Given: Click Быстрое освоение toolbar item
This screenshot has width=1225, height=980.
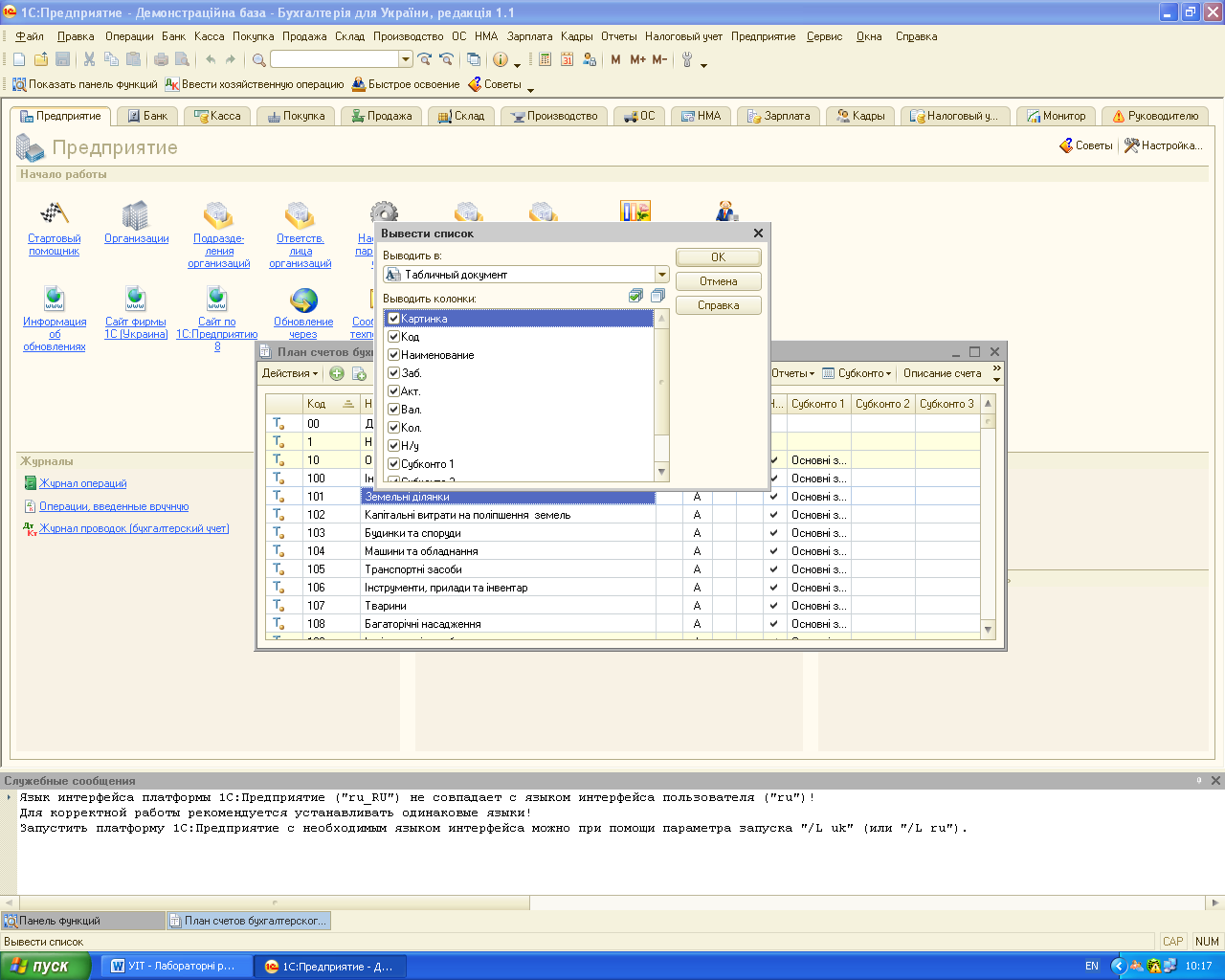Looking at the screenshot, I should [406, 84].
